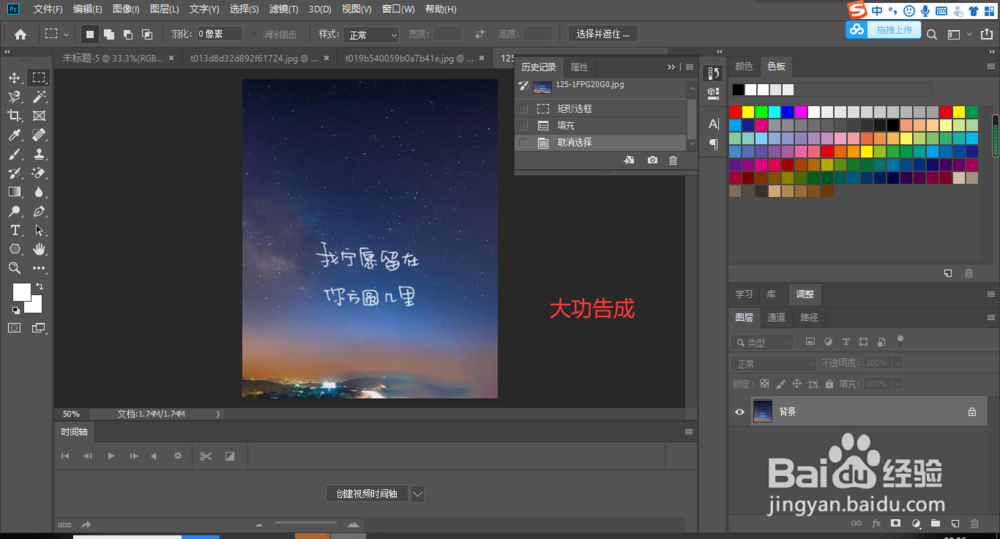The width and height of the screenshot is (1000, 539).
Task: Select the Clone Stamp tool
Action: (x=39, y=154)
